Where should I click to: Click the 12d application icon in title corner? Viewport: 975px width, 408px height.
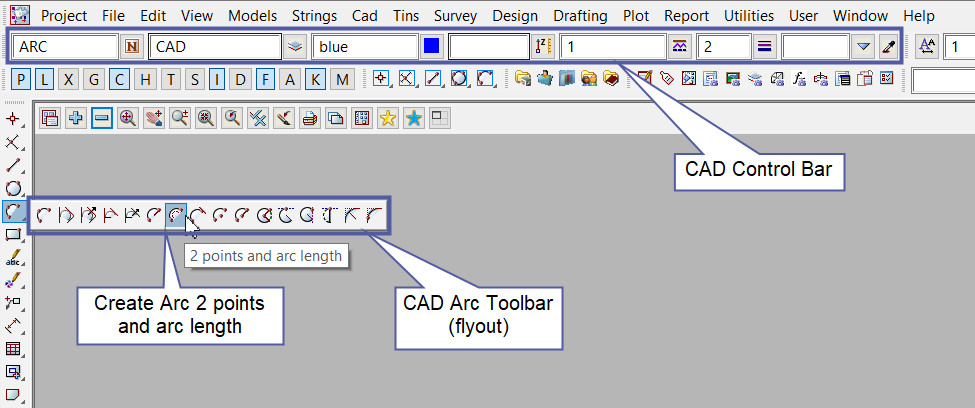[20, 15]
